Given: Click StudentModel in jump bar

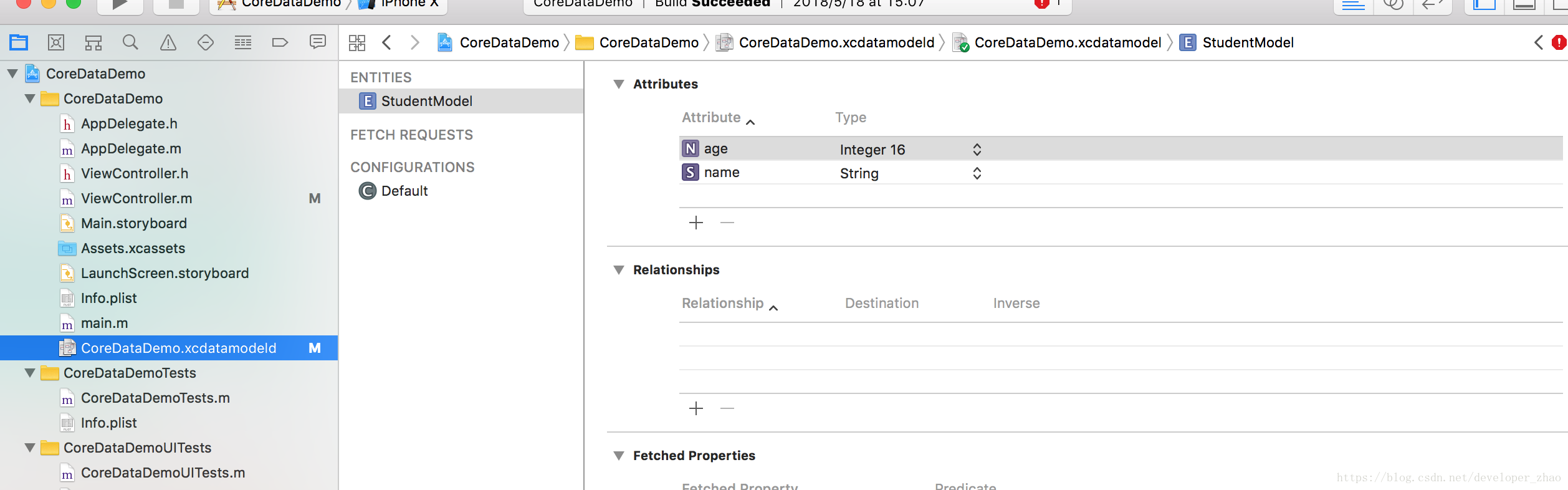Looking at the screenshot, I should (x=1236, y=42).
